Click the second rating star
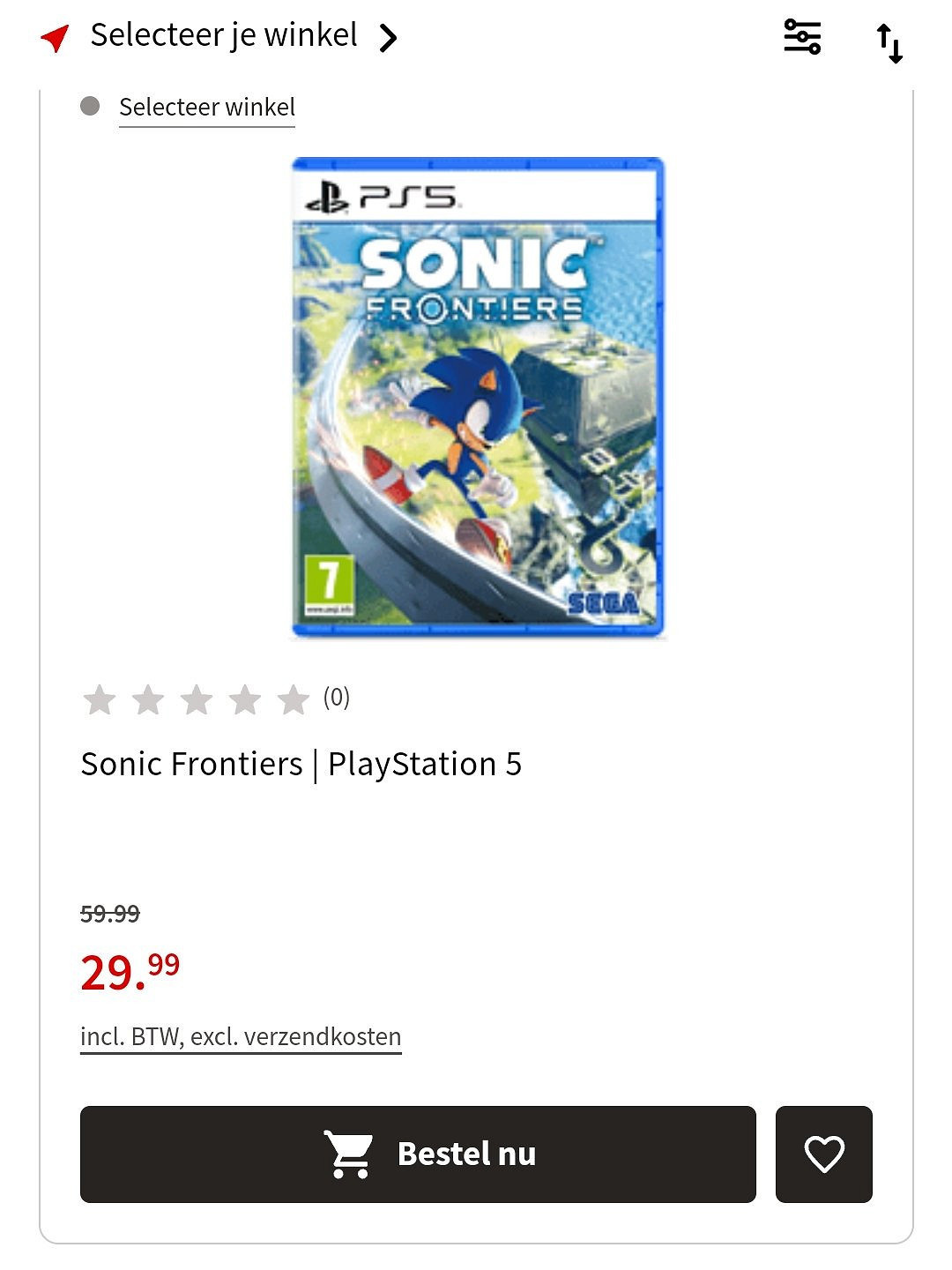Image resolution: width=952 pixels, height=1270 pixels. [x=148, y=700]
